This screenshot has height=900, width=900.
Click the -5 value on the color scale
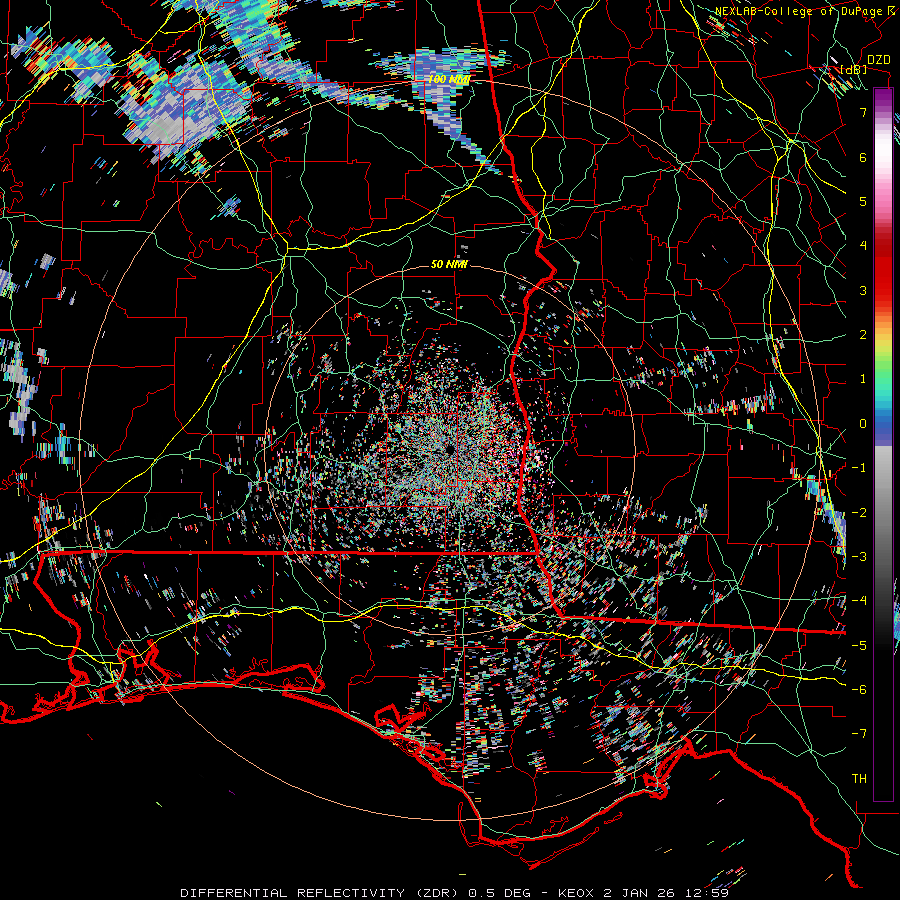[x=859, y=646]
